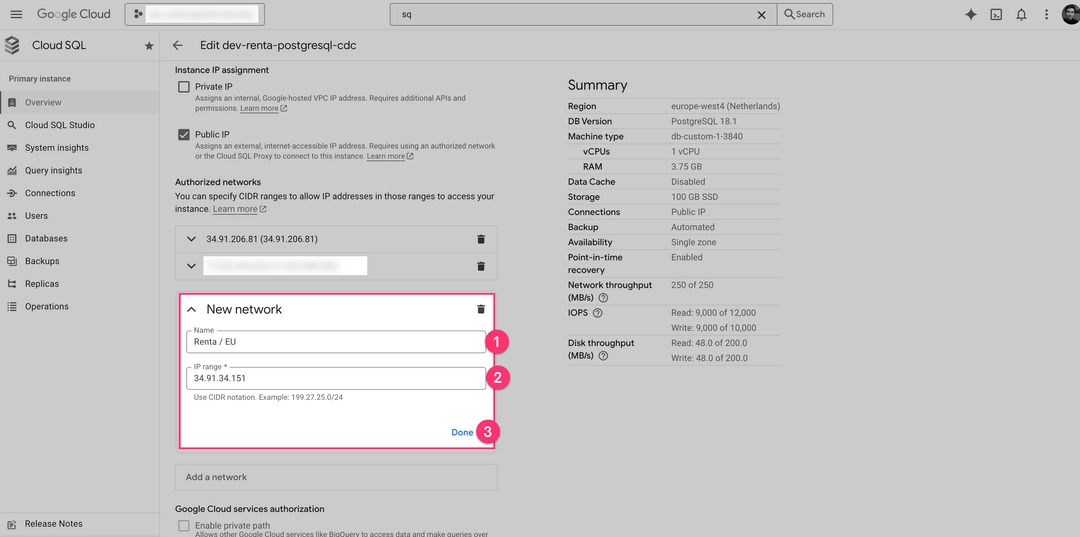Image resolution: width=1080 pixels, height=537 pixels.
Task: Activate Cloud Shell terminal icon
Action: pos(996,14)
